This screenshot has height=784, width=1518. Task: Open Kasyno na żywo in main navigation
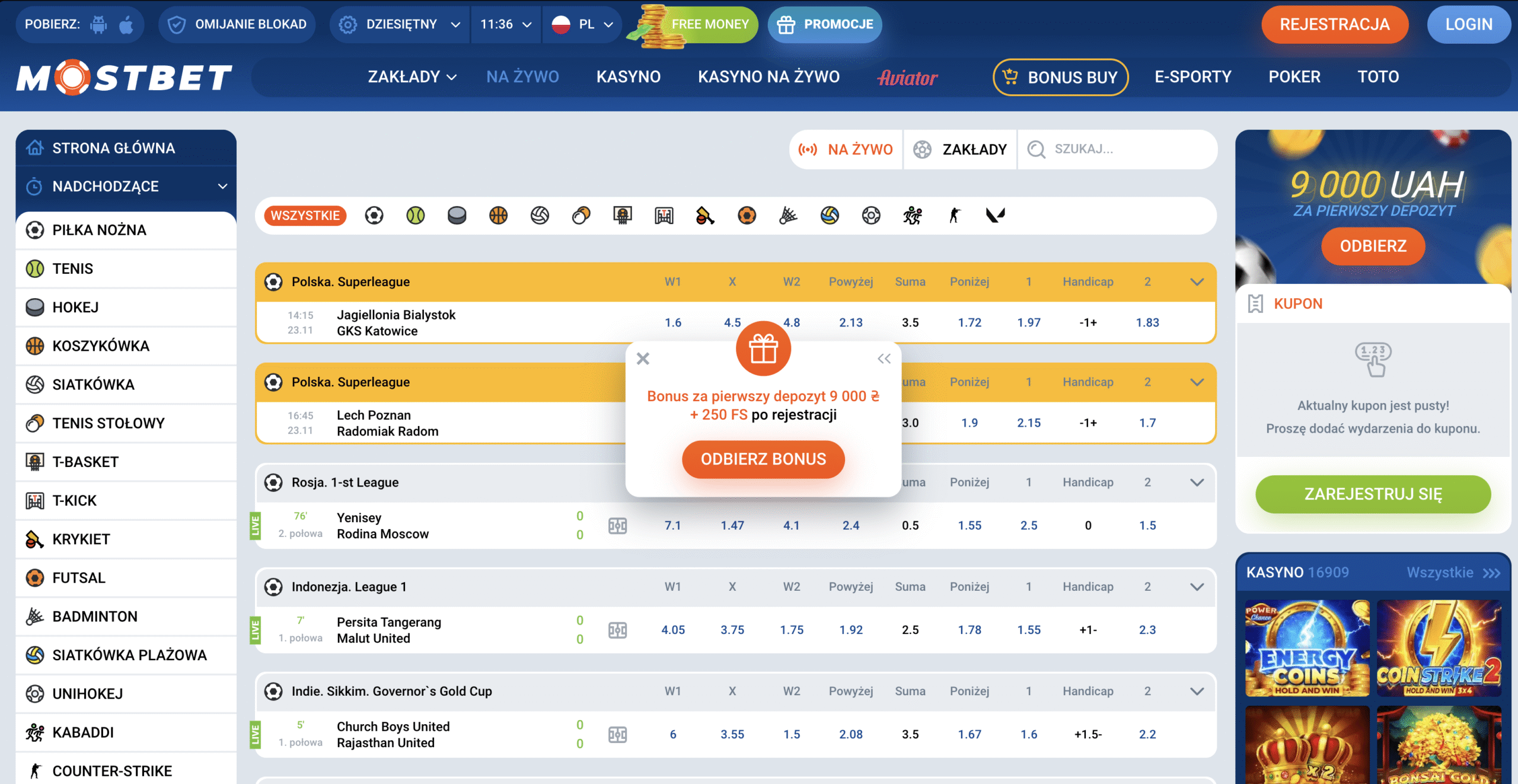click(768, 77)
